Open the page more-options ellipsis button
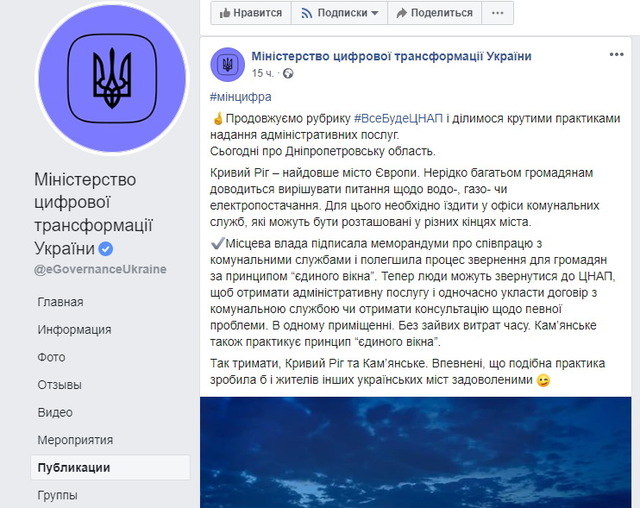The width and height of the screenshot is (640, 508). (497, 13)
